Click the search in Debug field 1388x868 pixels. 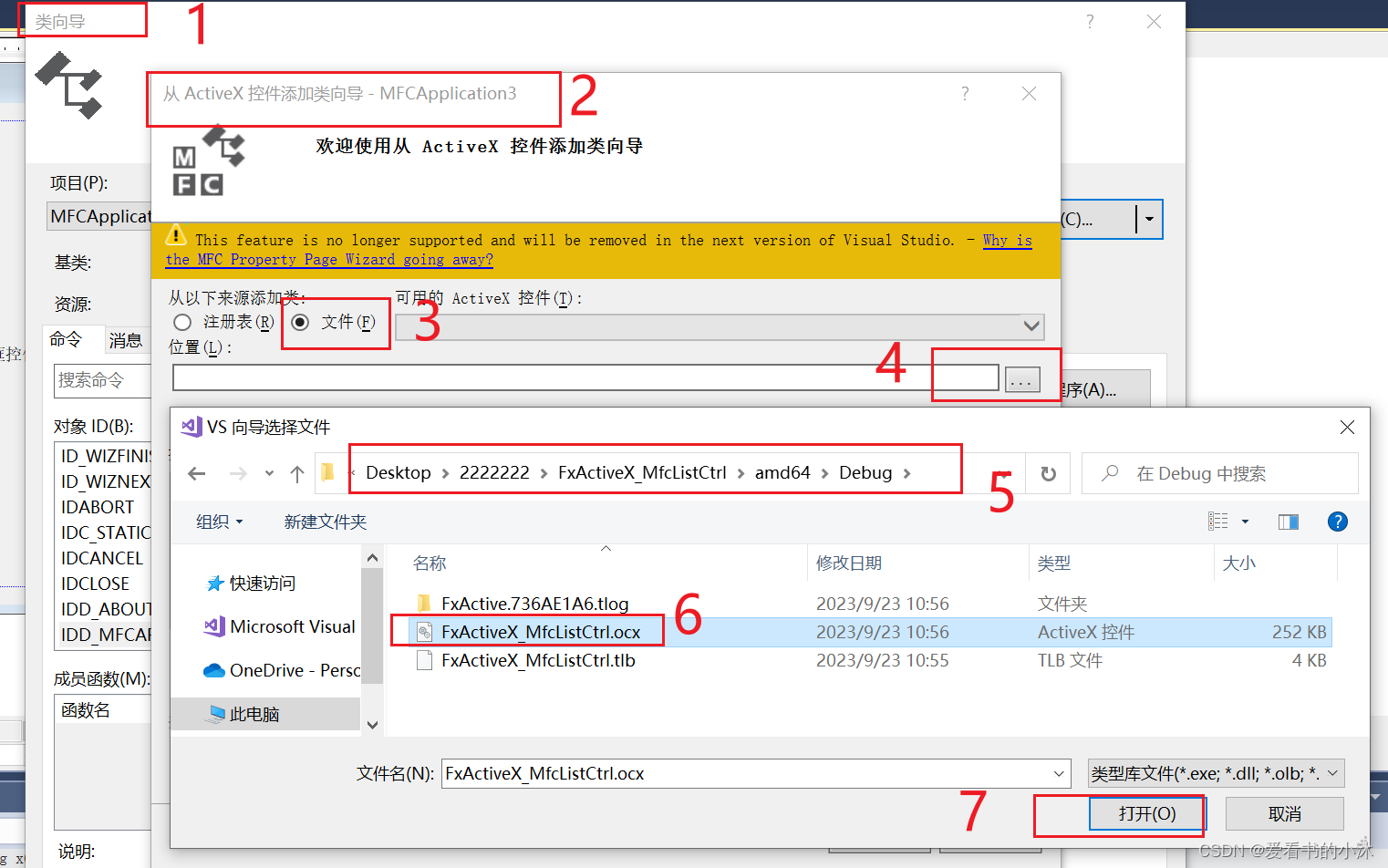tap(1220, 473)
